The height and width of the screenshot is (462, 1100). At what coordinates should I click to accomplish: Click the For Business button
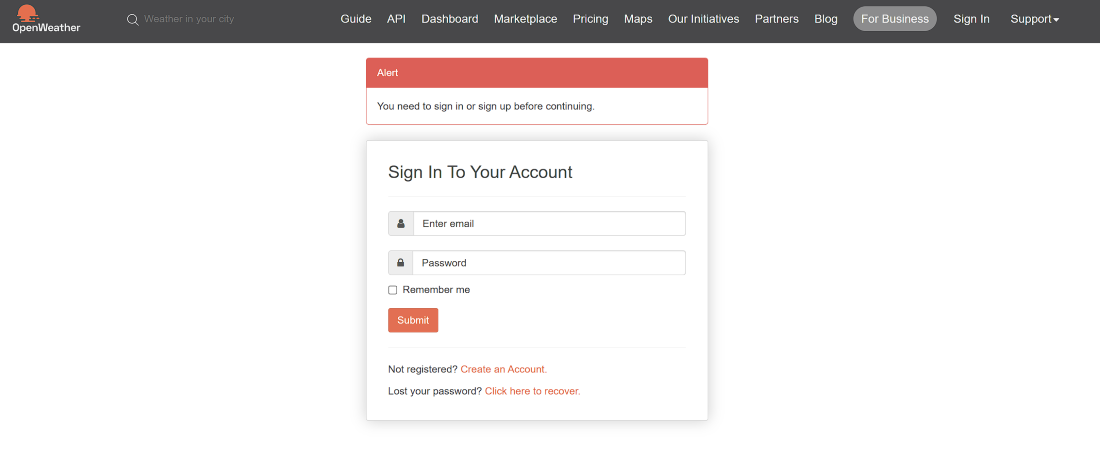coord(895,19)
